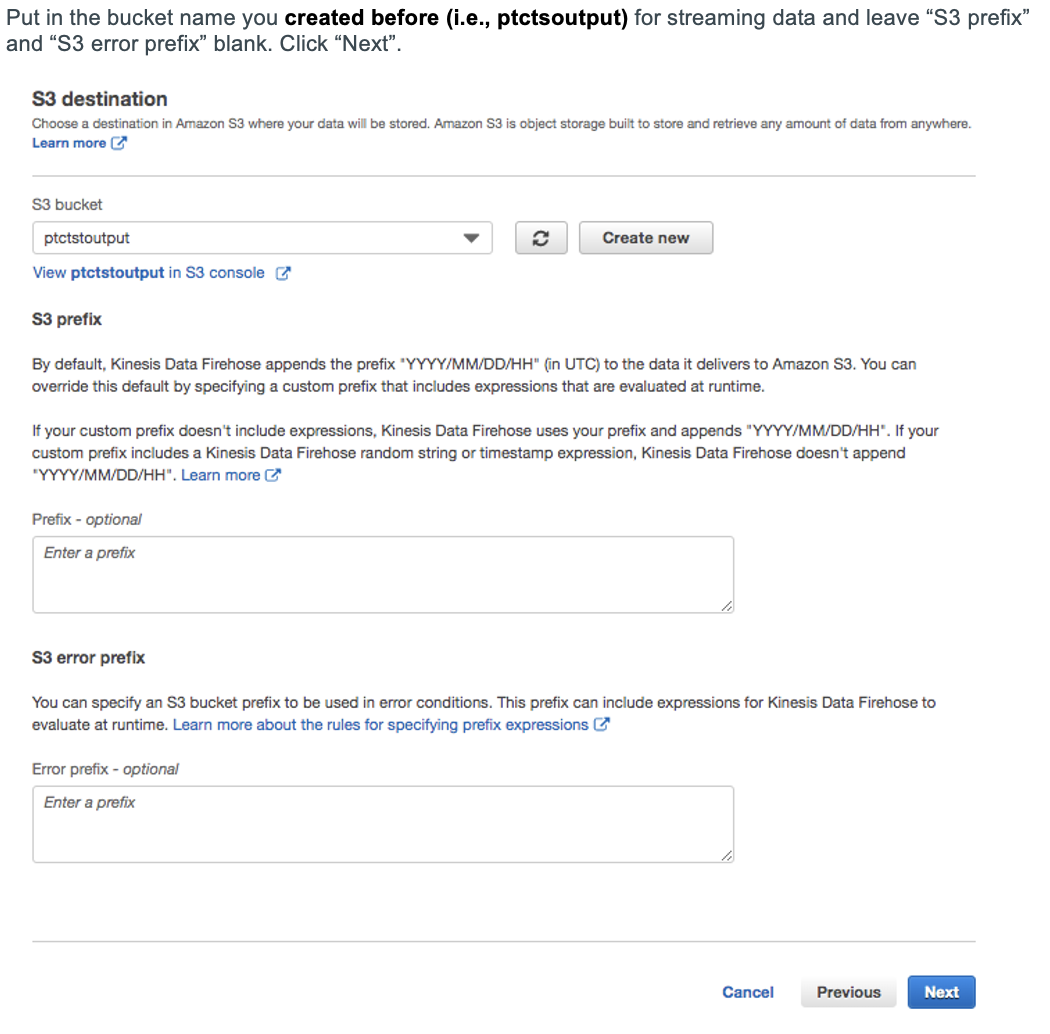Expand the S3 bucket dropdown arrow

point(471,239)
